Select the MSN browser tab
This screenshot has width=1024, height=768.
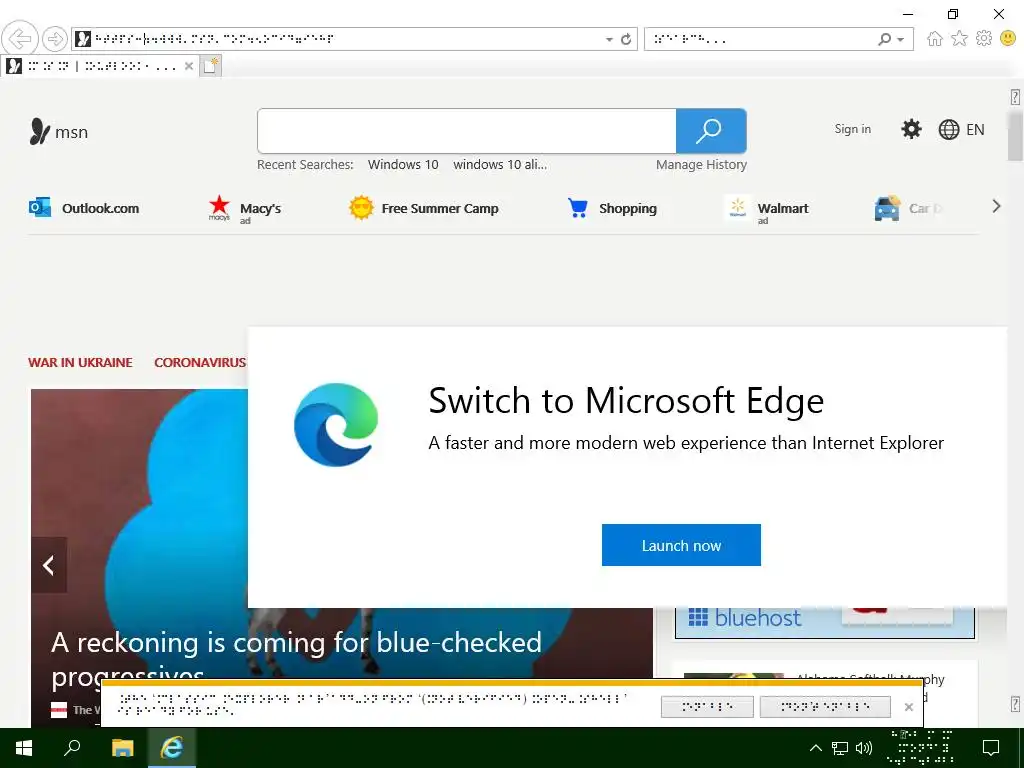click(100, 66)
